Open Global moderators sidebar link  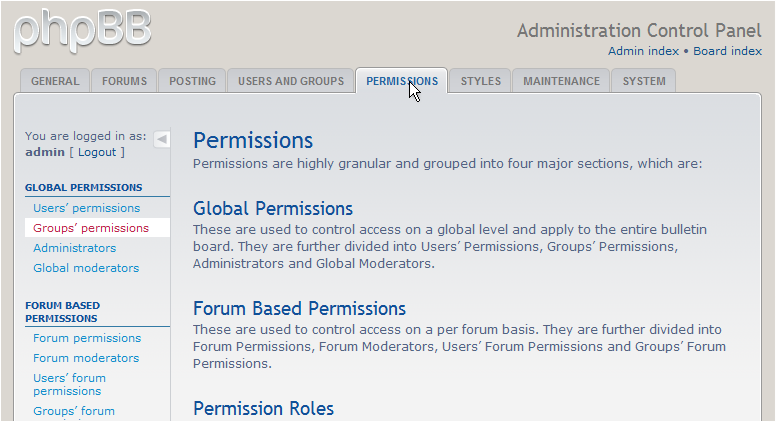pyautogui.click(x=86, y=268)
